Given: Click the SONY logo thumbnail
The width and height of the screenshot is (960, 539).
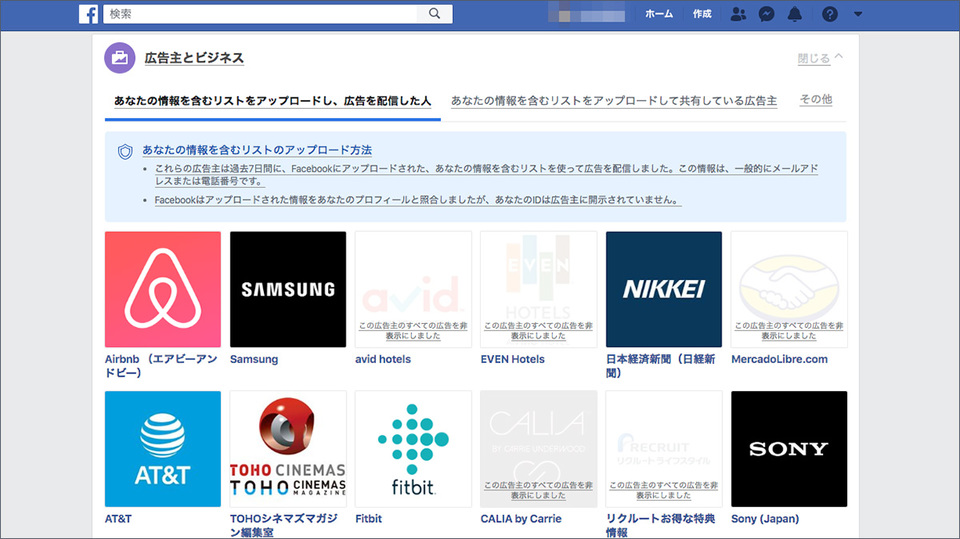Looking at the screenshot, I should 789,449.
